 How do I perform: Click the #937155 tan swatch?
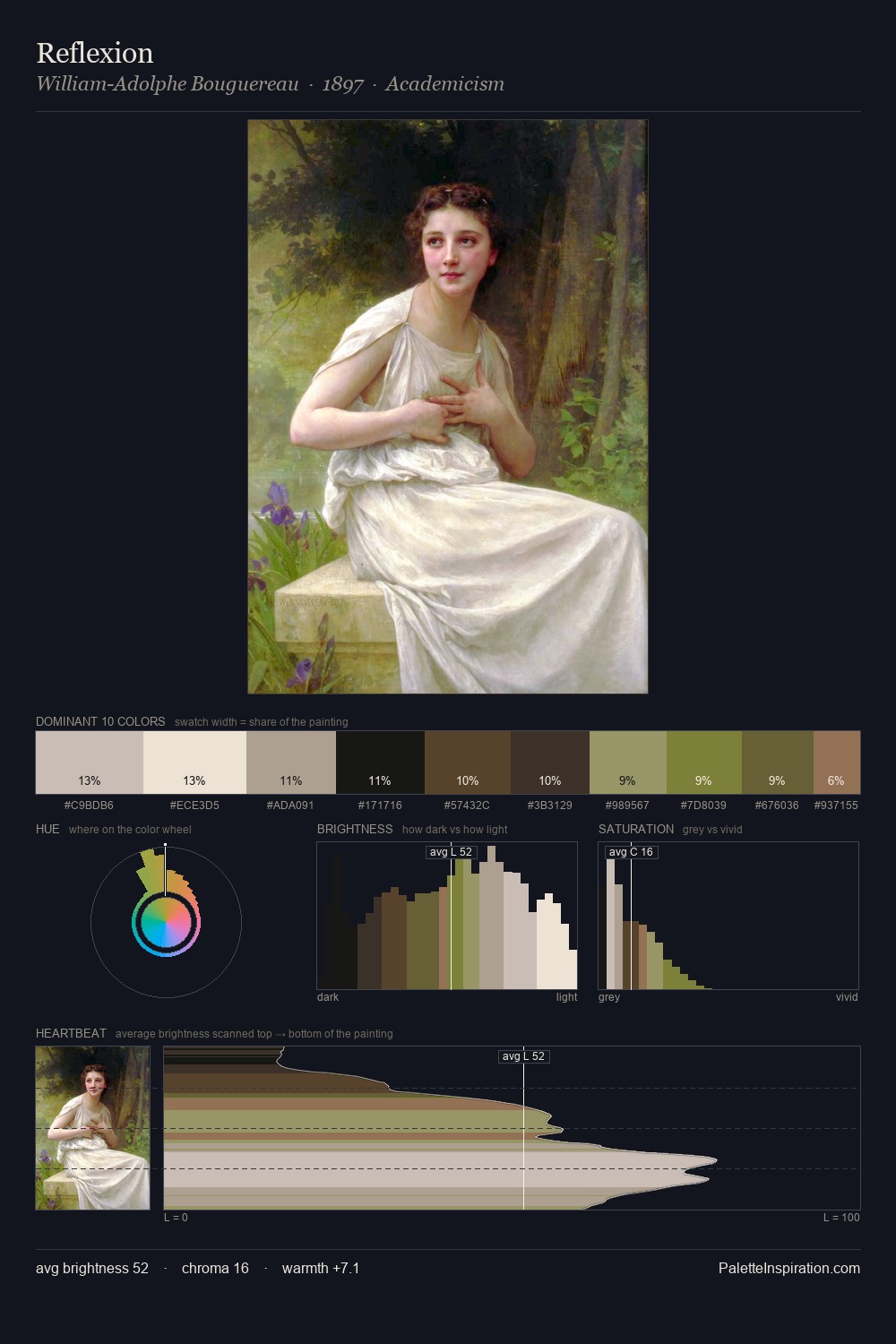[x=837, y=762]
